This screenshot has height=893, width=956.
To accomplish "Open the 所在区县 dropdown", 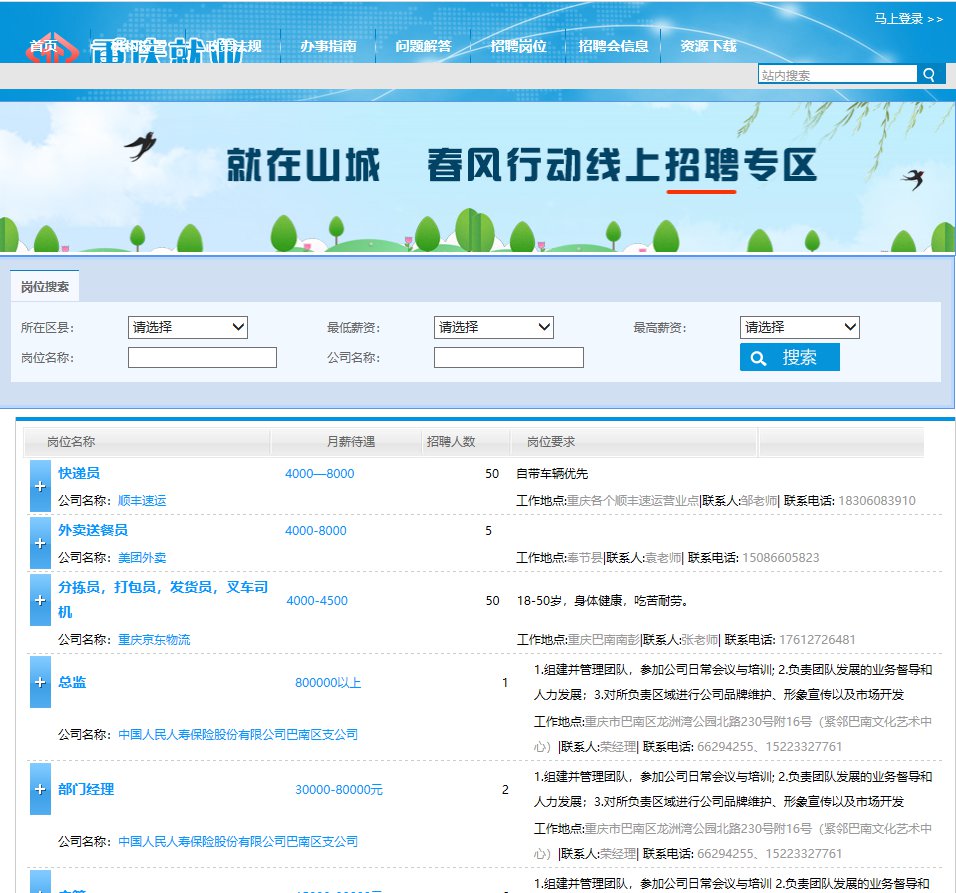I will tap(187, 327).
